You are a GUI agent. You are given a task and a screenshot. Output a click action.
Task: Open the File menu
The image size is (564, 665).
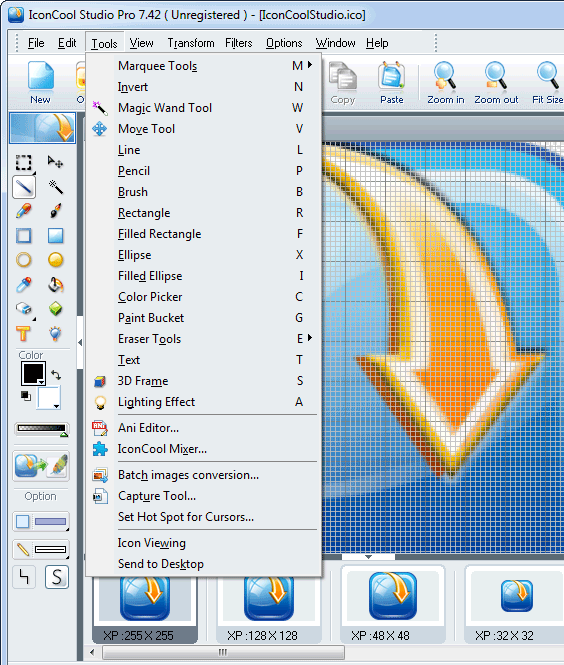36,43
